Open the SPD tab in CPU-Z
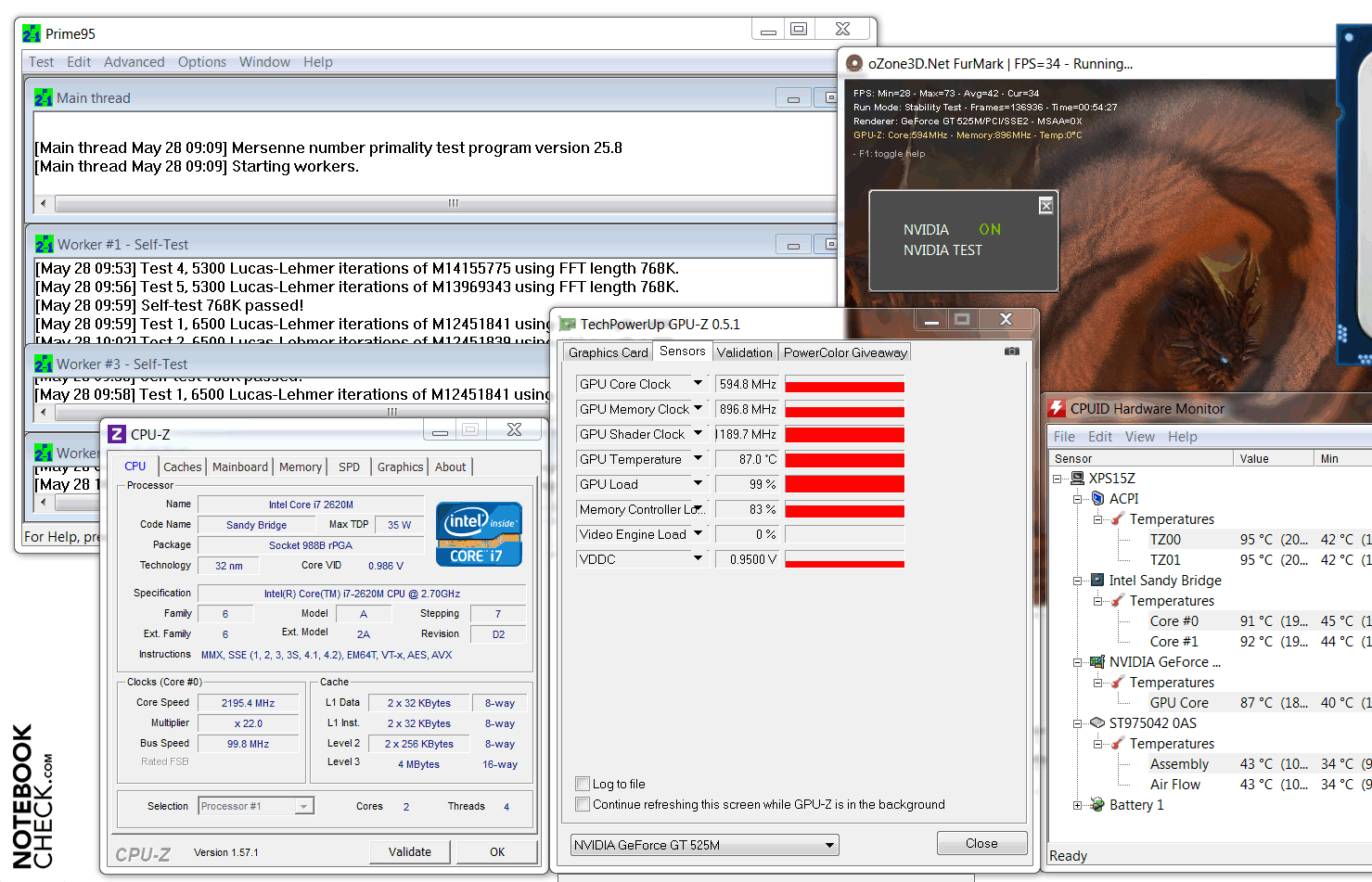Screen dimensions: 1372x882 [349, 467]
